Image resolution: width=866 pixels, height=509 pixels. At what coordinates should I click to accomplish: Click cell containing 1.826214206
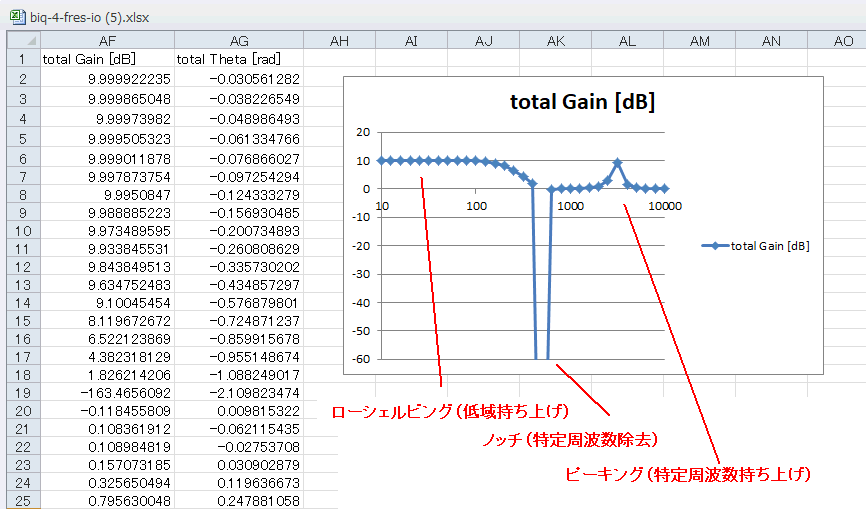107,375
